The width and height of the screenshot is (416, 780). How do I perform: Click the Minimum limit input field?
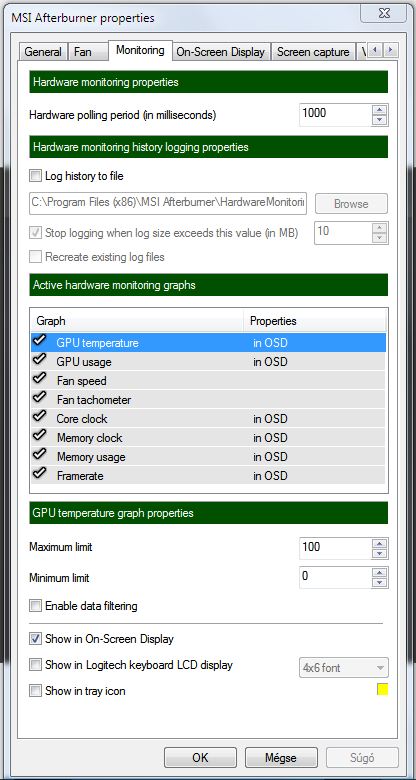point(335,577)
